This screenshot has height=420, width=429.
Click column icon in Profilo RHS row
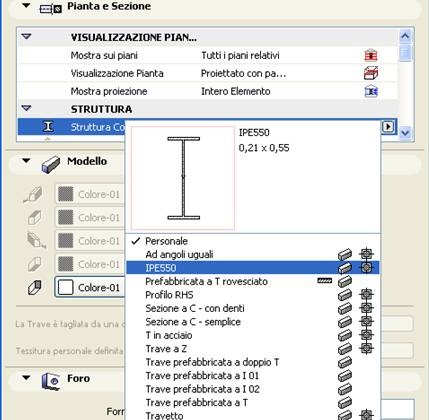pos(366,294)
